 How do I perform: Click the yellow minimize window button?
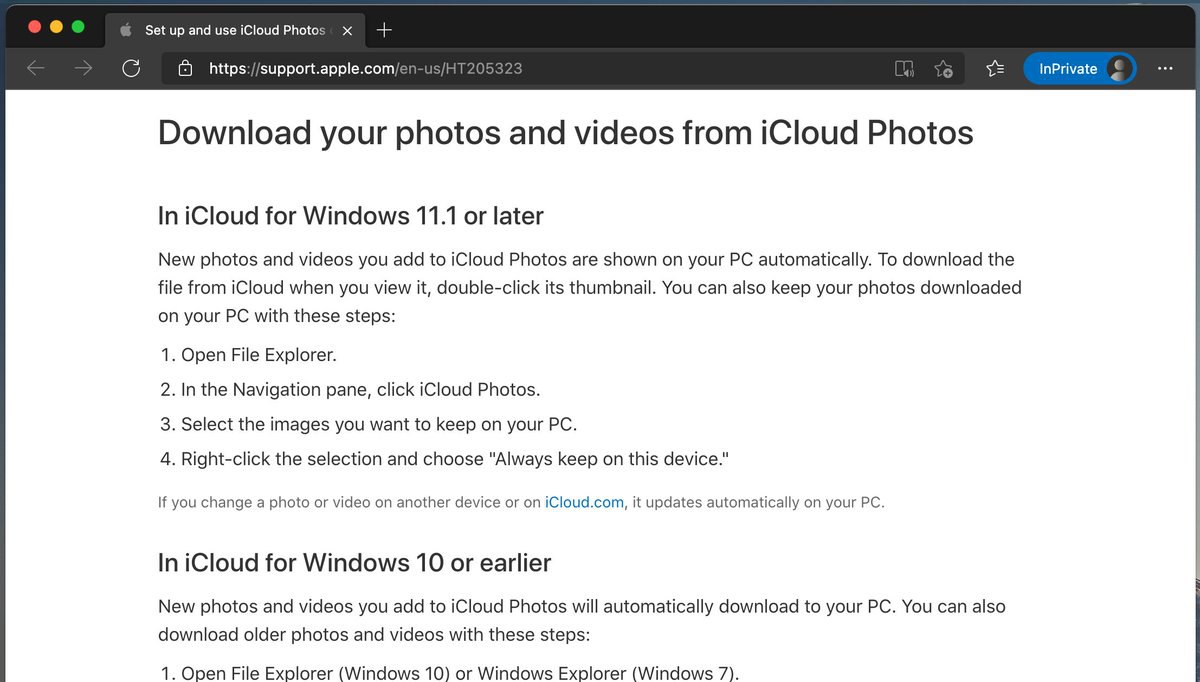click(x=56, y=27)
